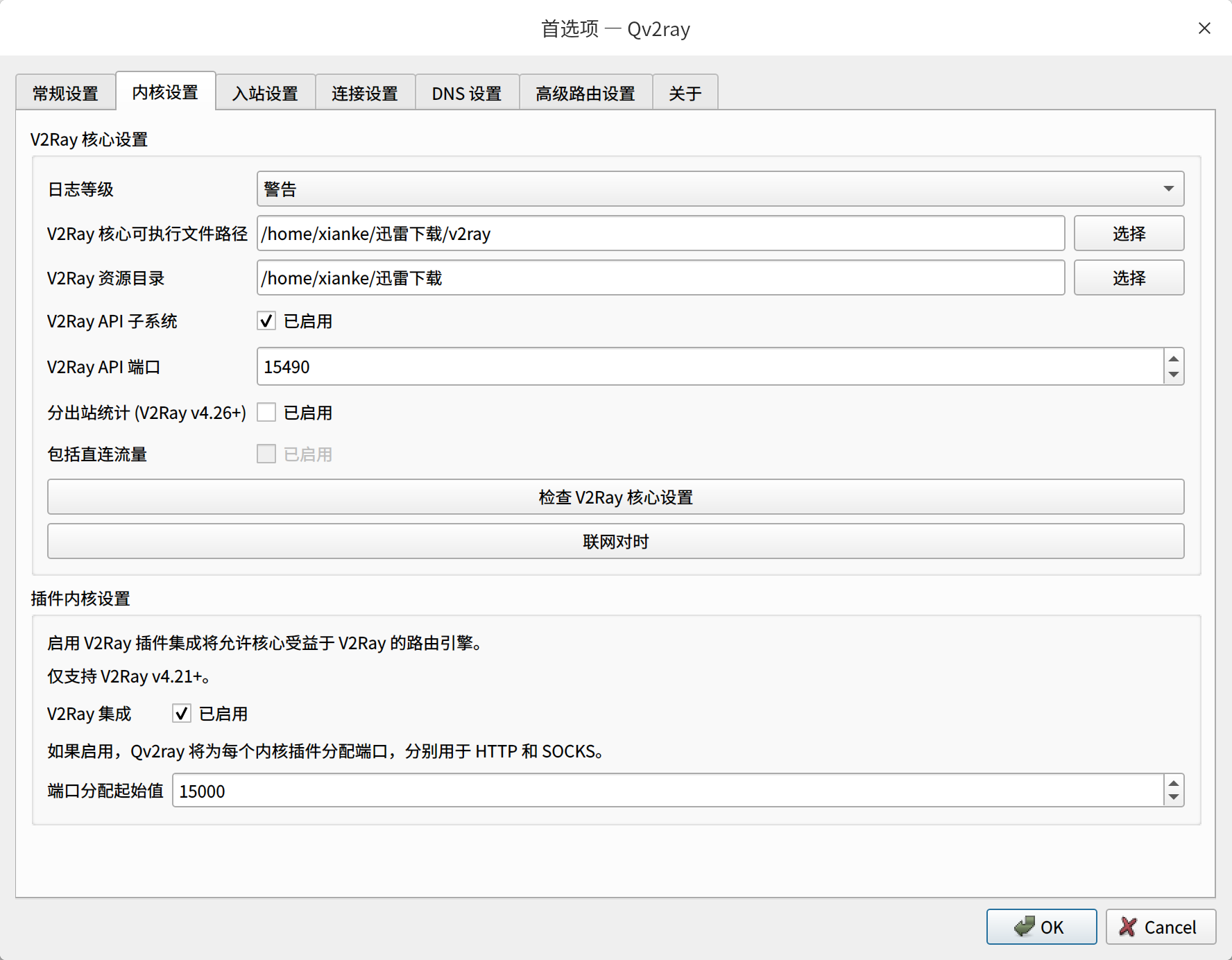
Task: Toggle the V2Ray API 子系统 checkbox
Action: (x=266, y=321)
